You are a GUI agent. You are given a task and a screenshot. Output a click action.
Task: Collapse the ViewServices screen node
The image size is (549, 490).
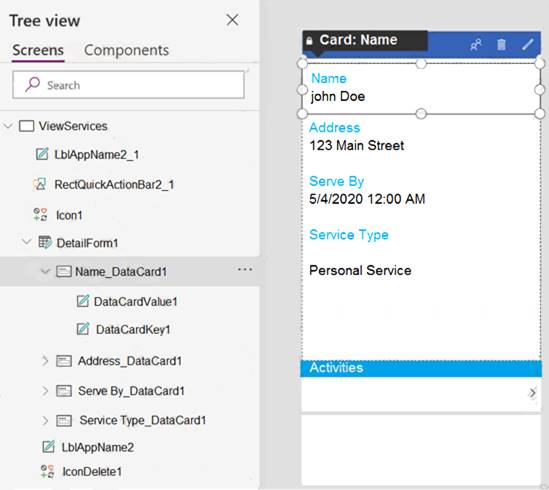[x=8, y=126]
